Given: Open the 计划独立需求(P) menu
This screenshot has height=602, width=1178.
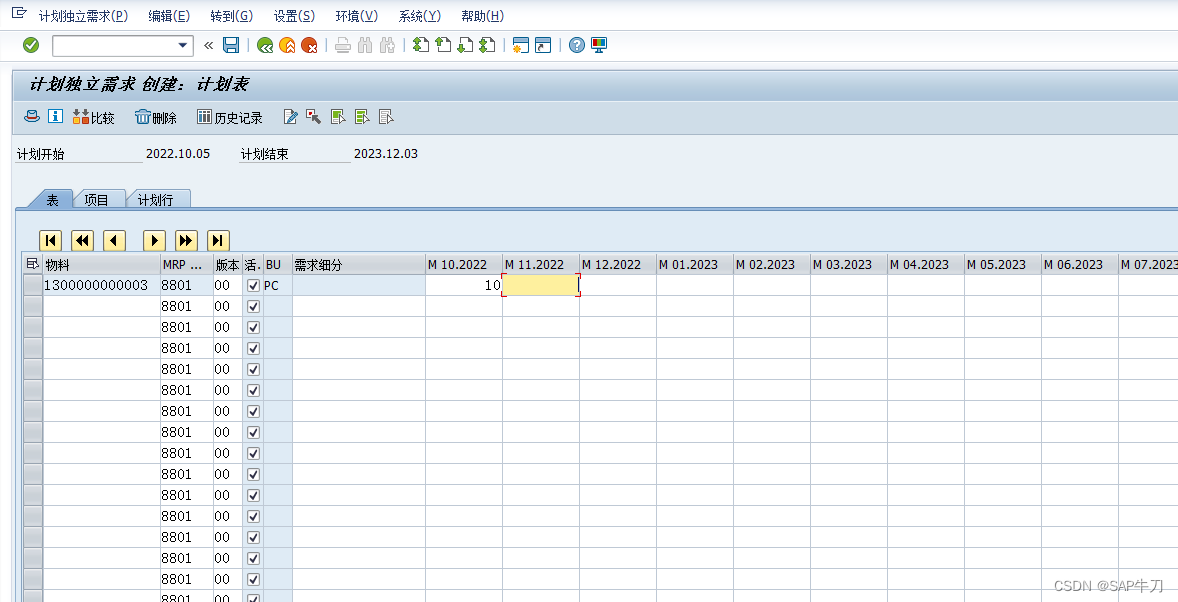Looking at the screenshot, I should (83, 16).
